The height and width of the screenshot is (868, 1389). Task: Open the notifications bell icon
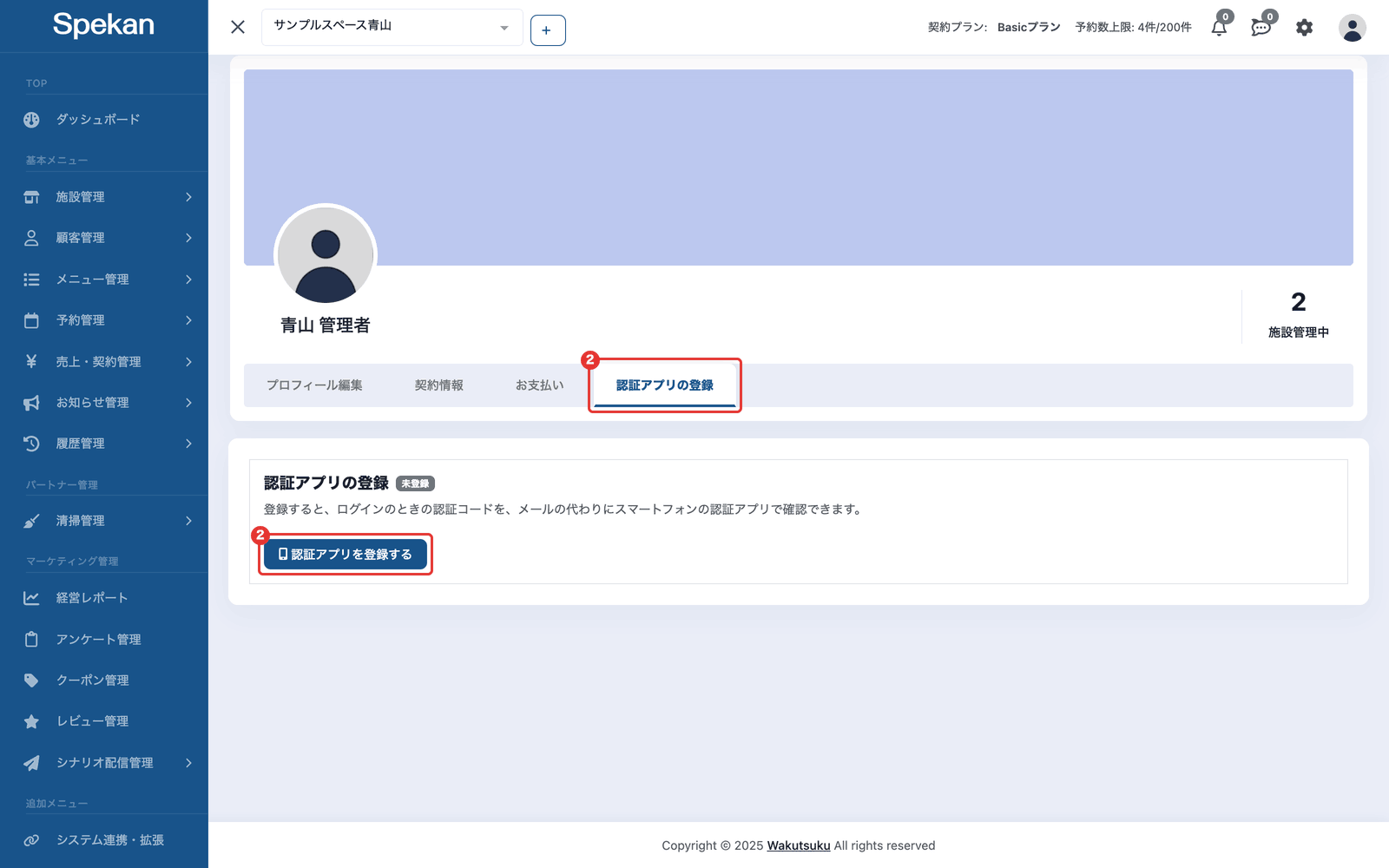1219,28
